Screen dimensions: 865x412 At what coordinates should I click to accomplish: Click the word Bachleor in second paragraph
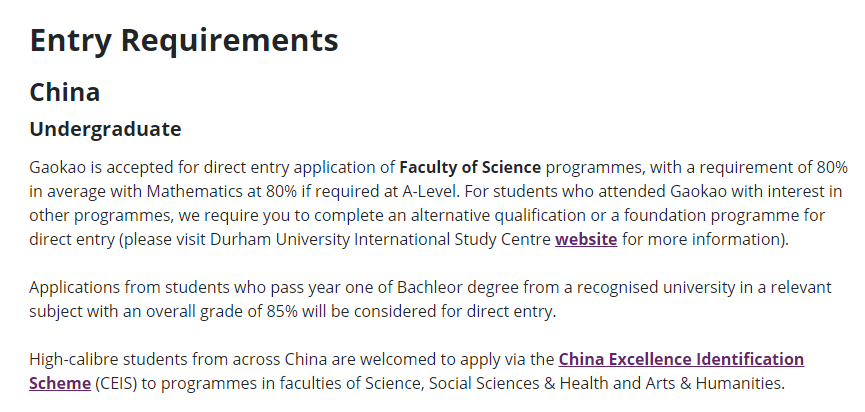[x=431, y=287]
